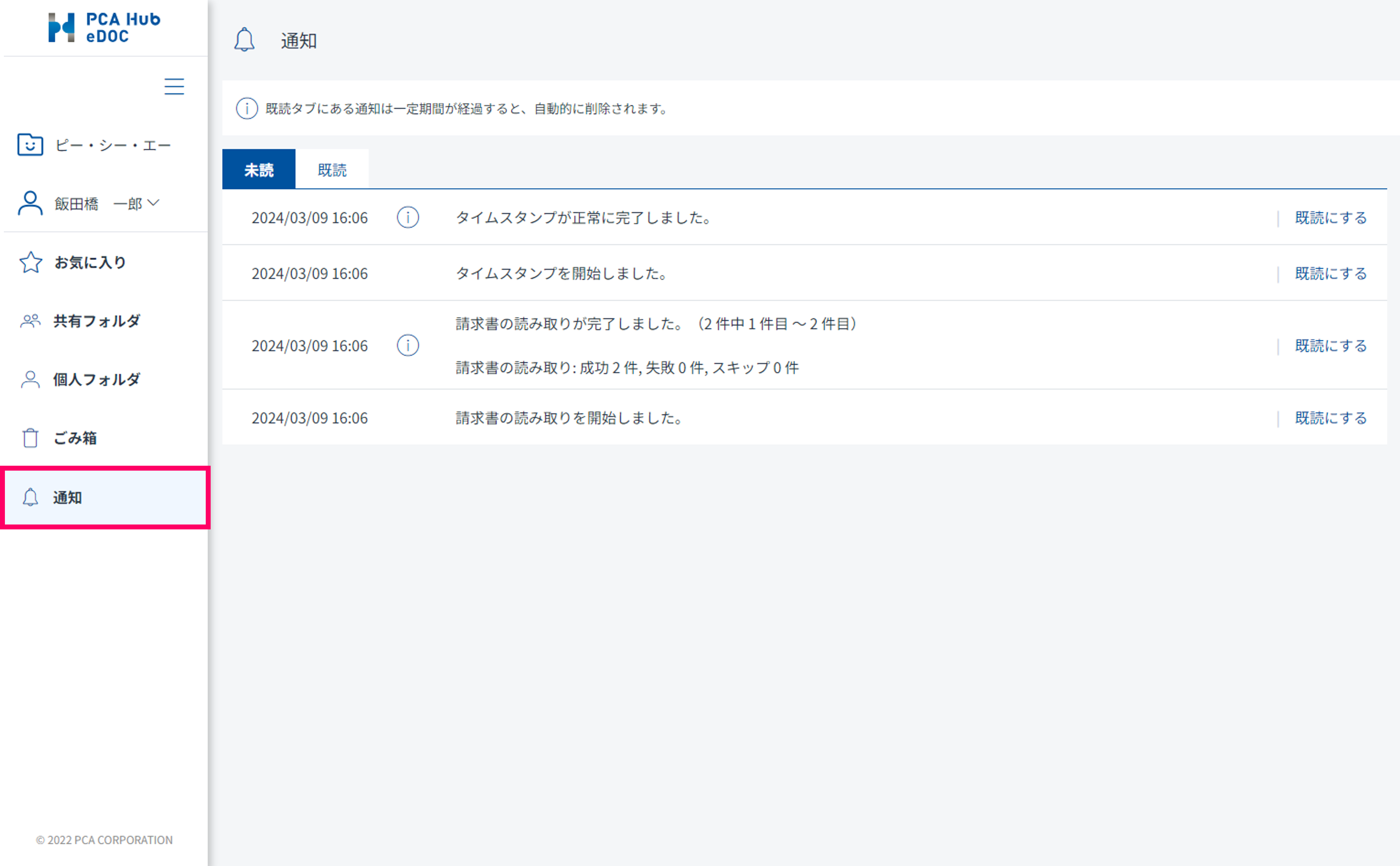This screenshot has width=1400, height=866.
Task: Mark 請求書の読み取りが完了 notification as read
Action: pyautogui.click(x=1331, y=345)
